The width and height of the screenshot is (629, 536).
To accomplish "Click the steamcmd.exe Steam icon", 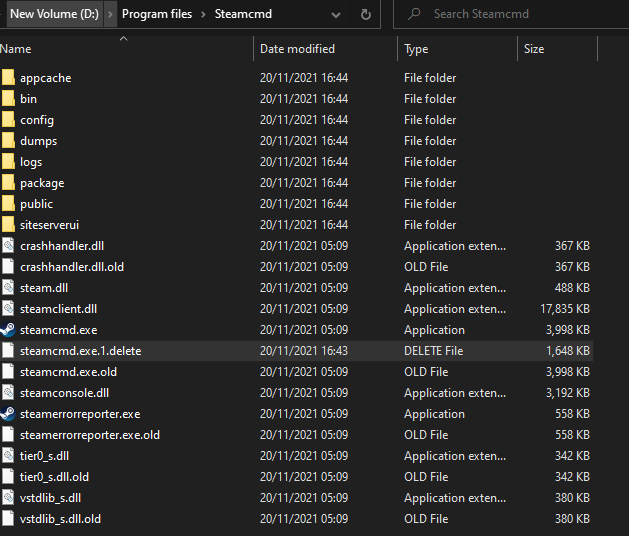I will point(9,330).
